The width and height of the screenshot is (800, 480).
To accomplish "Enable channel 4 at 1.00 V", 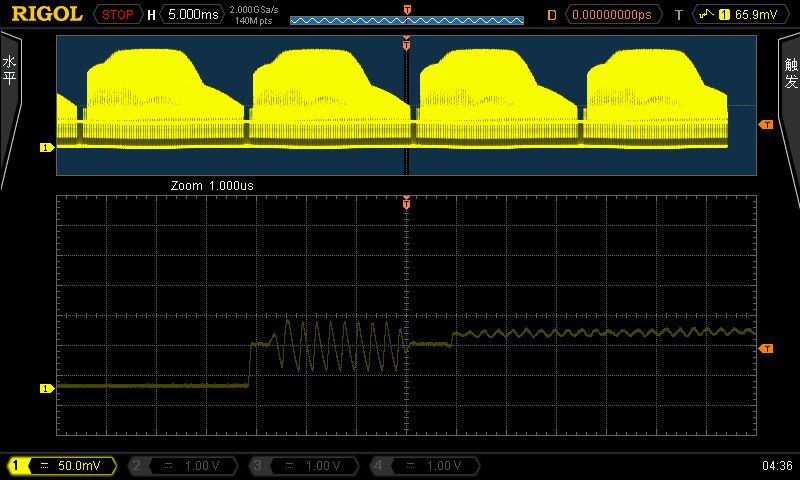I will pyautogui.click(x=424, y=466).
